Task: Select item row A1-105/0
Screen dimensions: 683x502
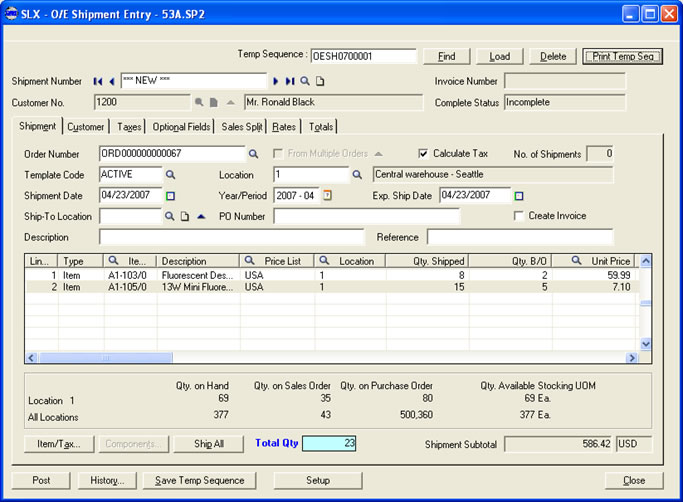Action: 332,287
